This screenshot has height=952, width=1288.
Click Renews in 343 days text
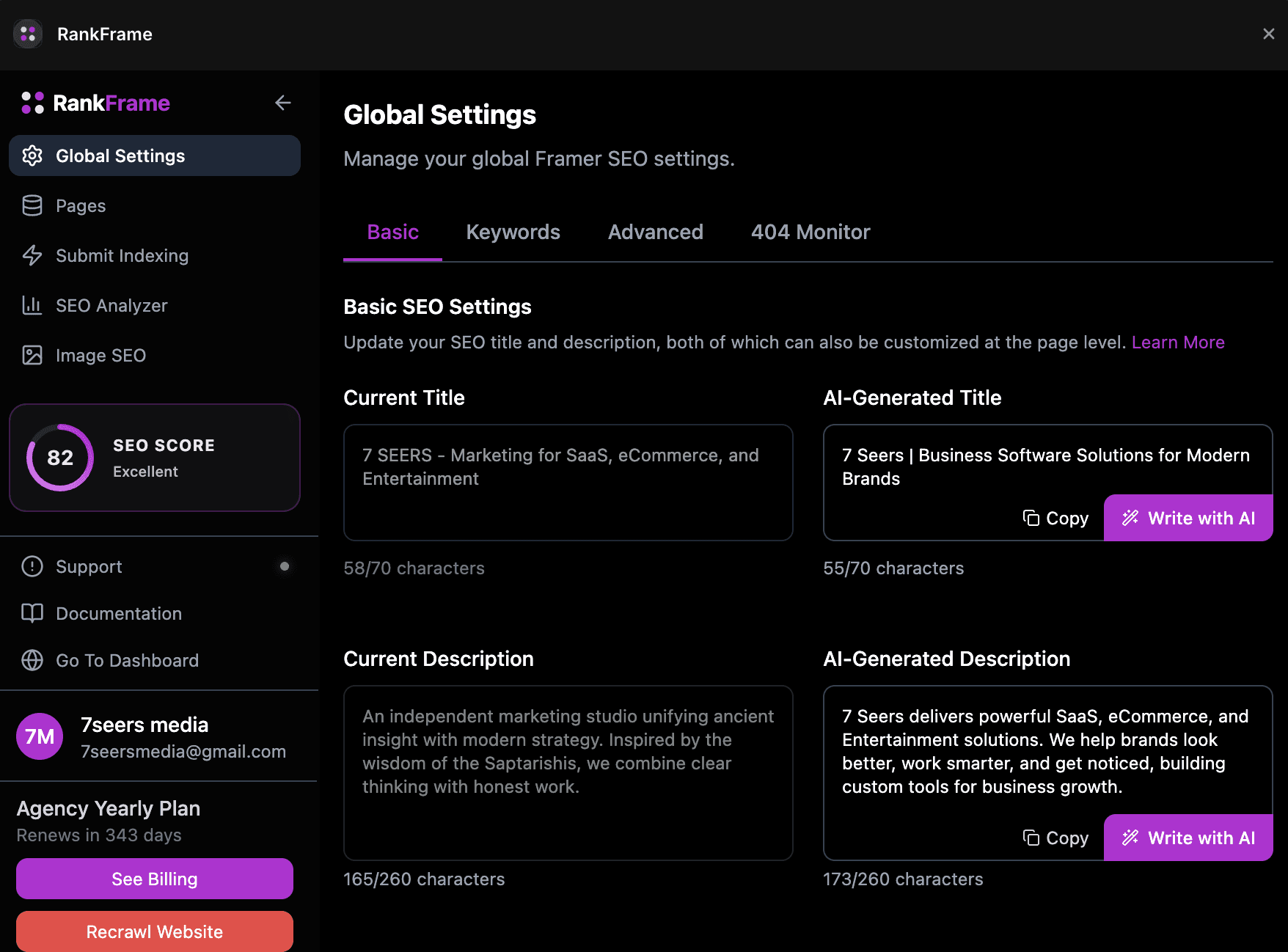tap(99, 835)
